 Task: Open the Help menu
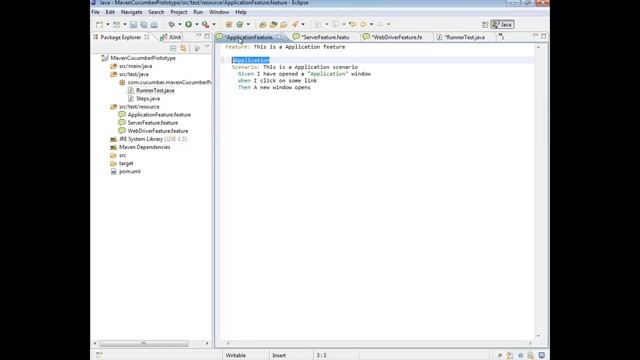point(241,12)
